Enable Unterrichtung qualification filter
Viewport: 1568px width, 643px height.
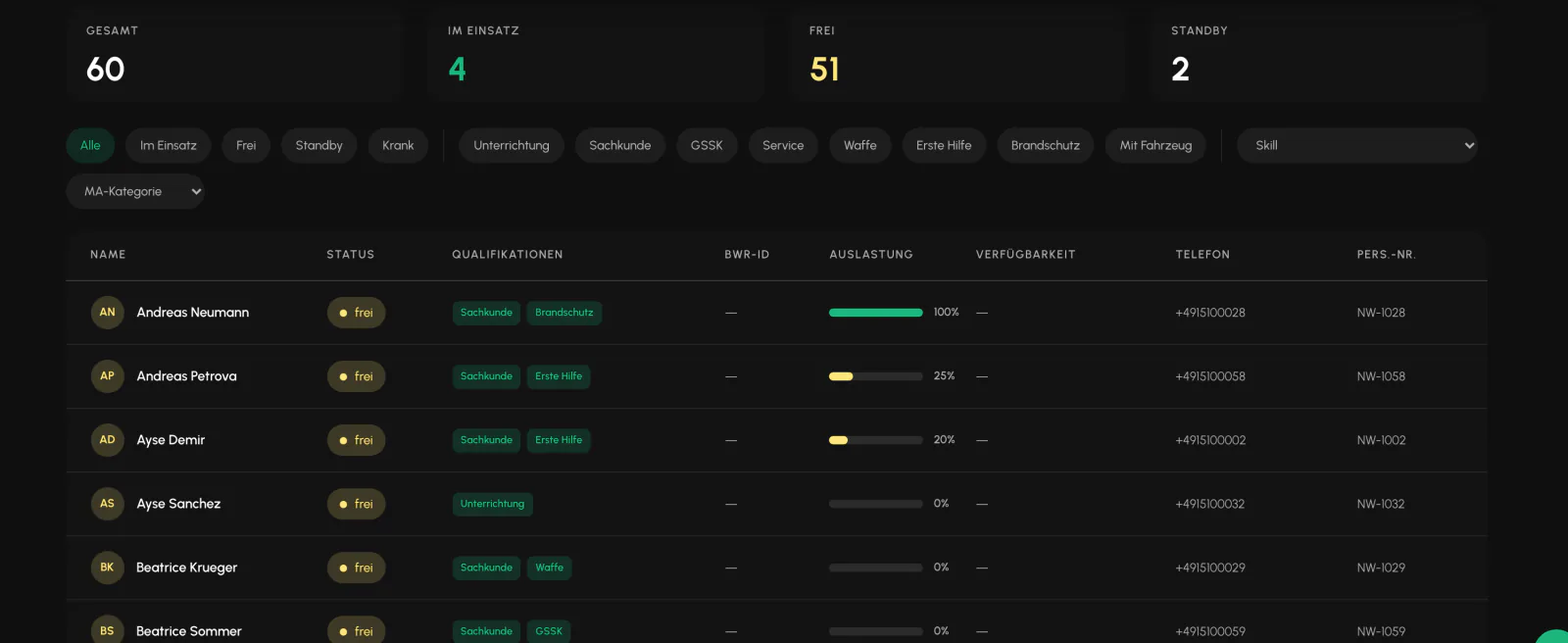(x=512, y=145)
